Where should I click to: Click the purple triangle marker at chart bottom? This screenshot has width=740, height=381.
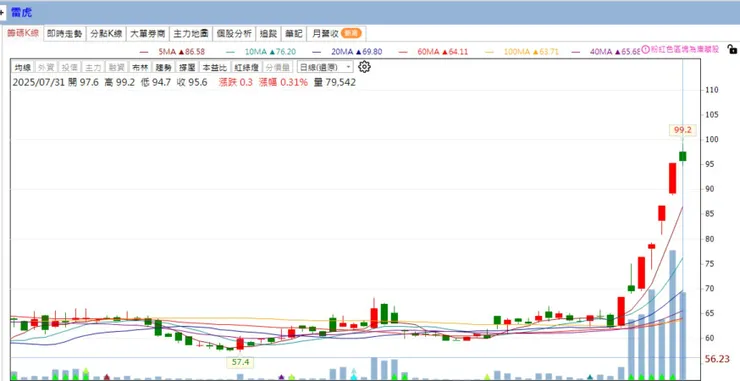tap(281, 377)
